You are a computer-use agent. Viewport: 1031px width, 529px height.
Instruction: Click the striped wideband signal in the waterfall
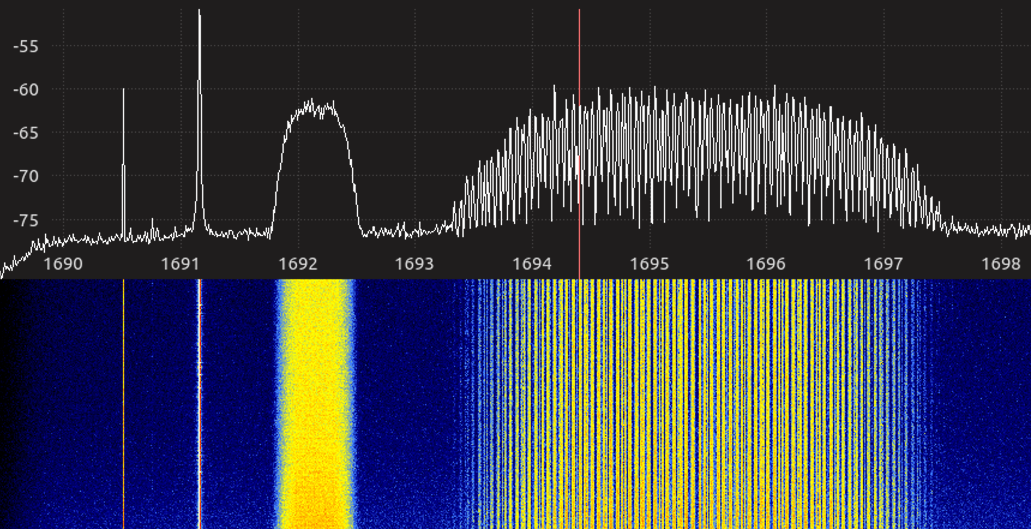697,404
